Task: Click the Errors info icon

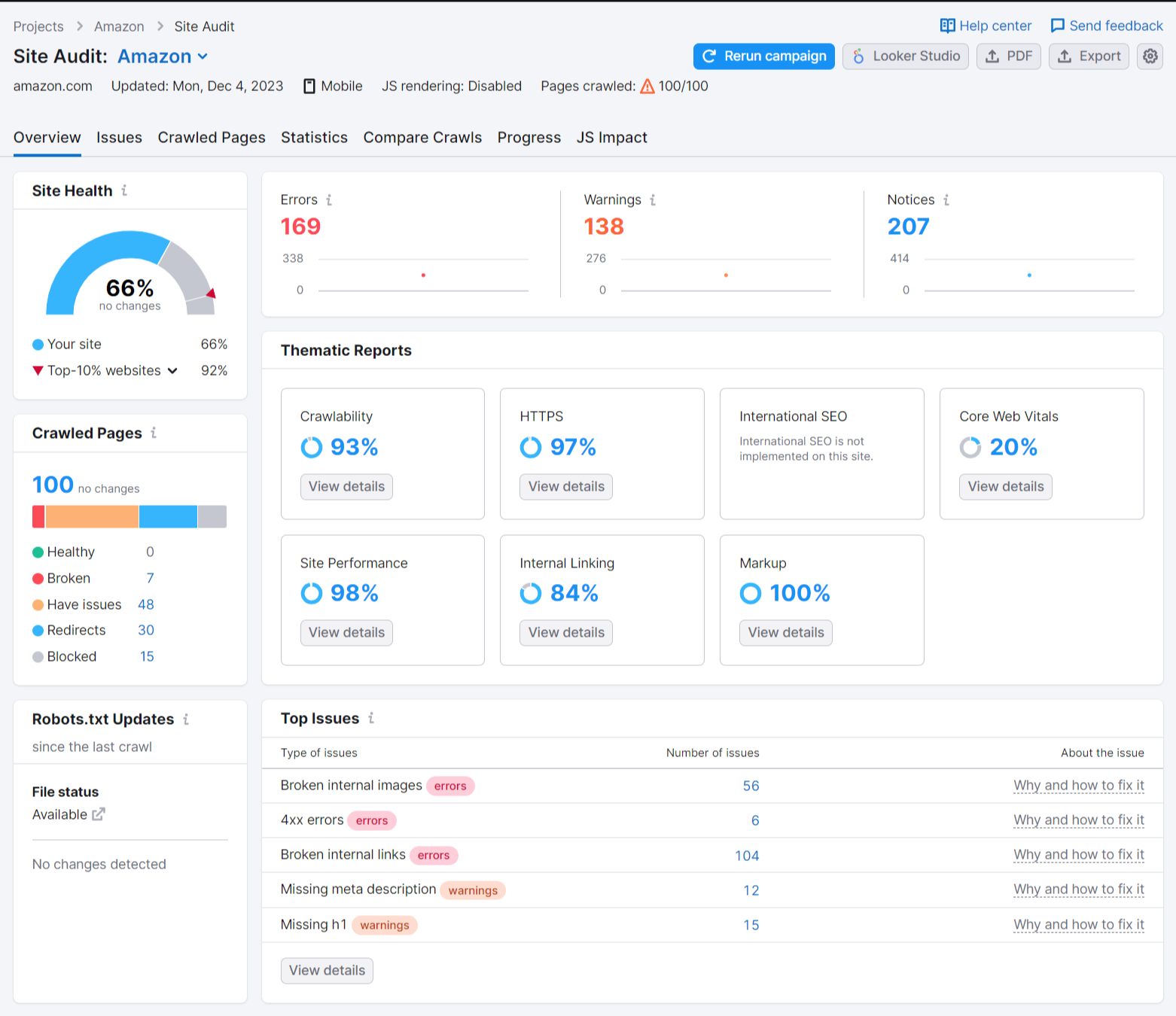Action: (x=328, y=200)
